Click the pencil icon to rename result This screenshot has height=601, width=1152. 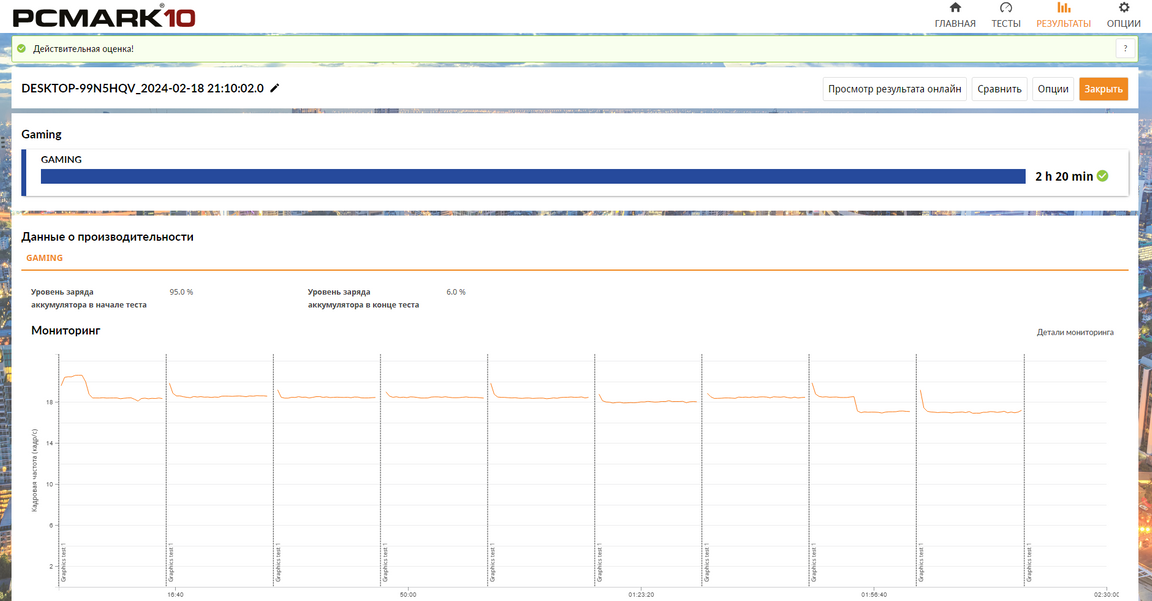click(x=275, y=88)
